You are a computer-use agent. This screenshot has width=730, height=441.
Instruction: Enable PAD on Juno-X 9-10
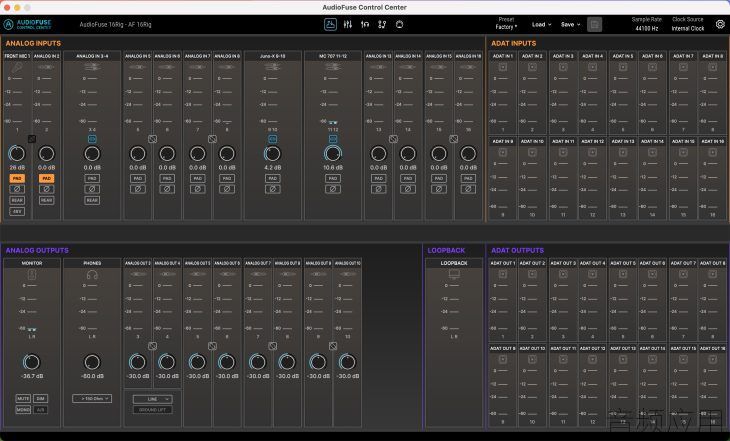(x=272, y=178)
